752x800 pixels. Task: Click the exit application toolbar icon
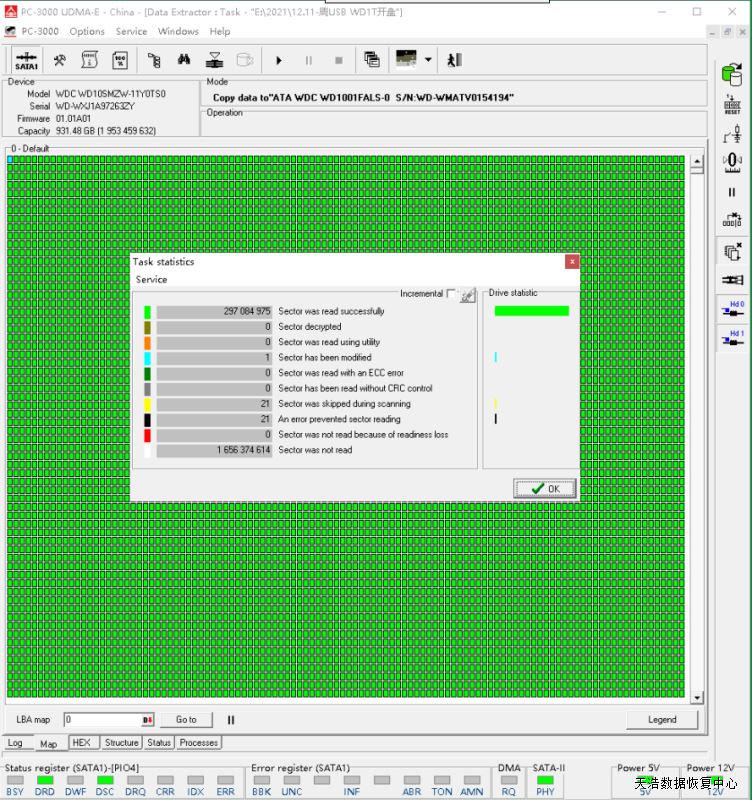[x=455, y=60]
